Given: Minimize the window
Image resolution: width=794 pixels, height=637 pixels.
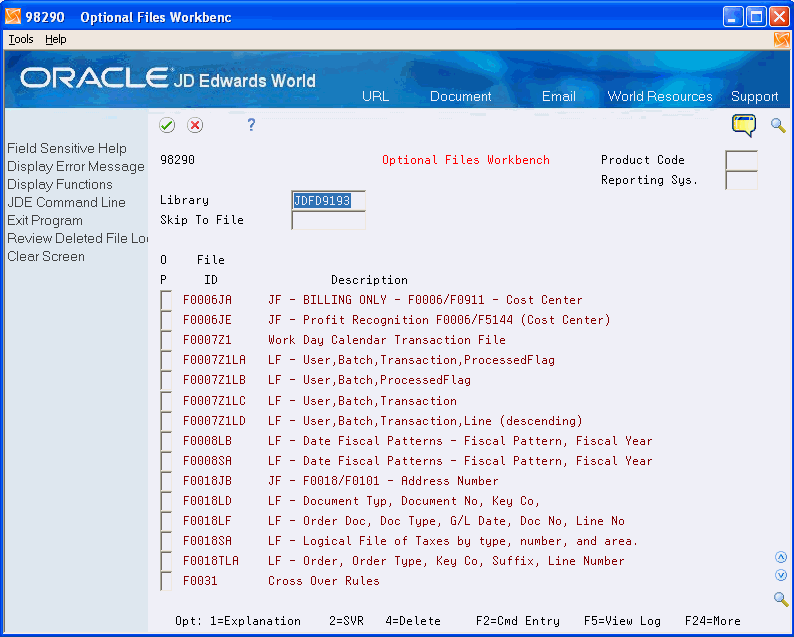Looking at the screenshot, I should click(x=733, y=17).
